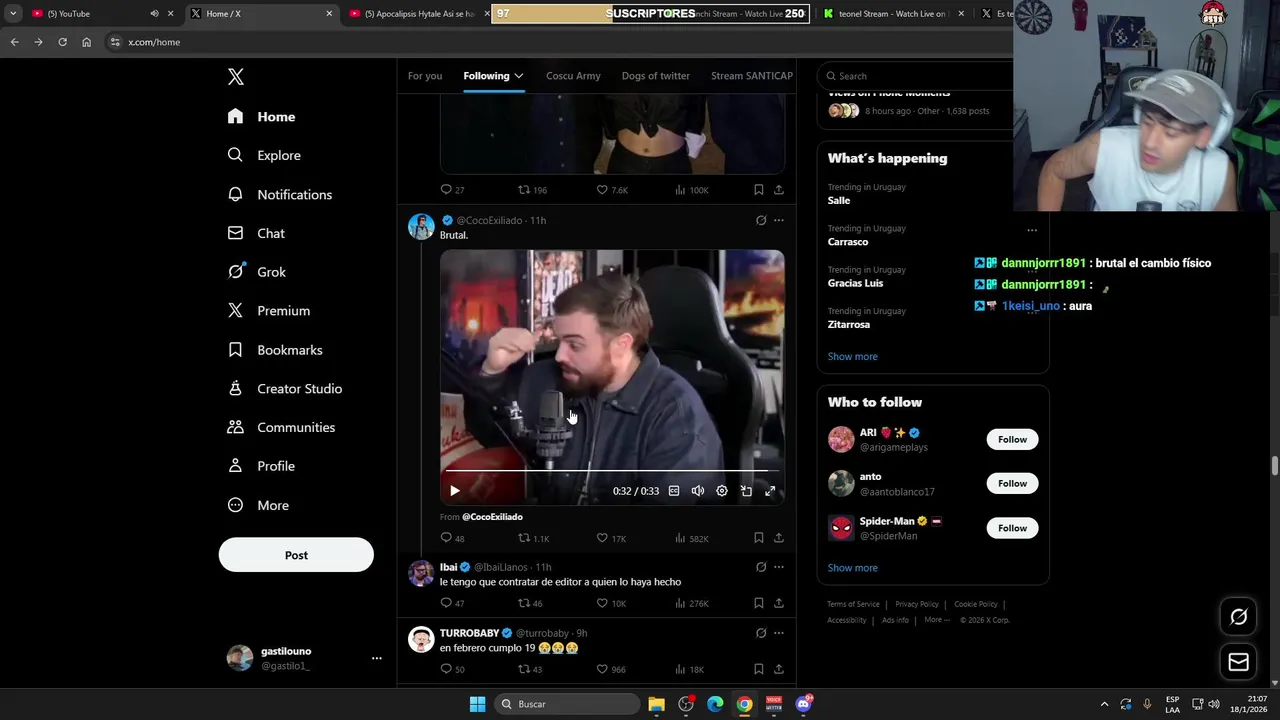Screen dimensions: 1280x720
Task: Open Show more under Who to follow
Action: click(852, 568)
